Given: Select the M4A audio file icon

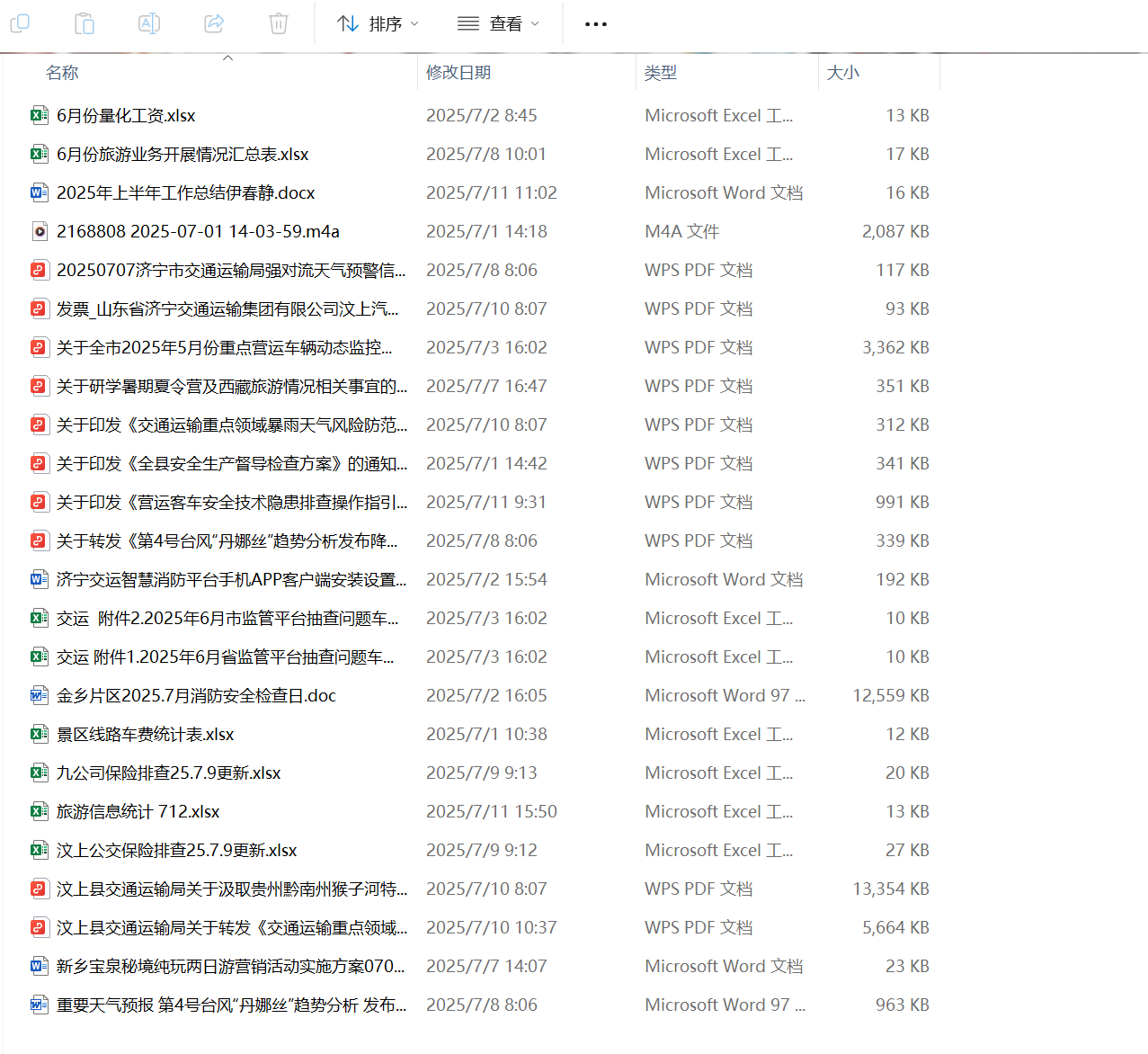Looking at the screenshot, I should [39, 231].
